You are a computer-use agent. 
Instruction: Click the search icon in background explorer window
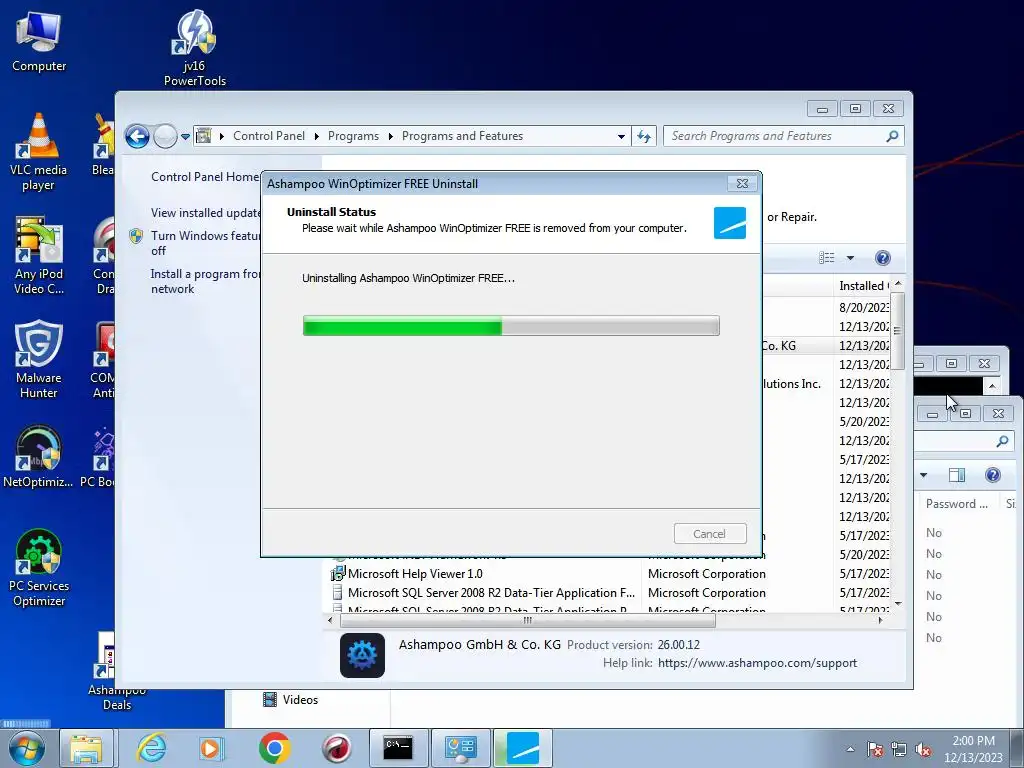tap(1002, 442)
